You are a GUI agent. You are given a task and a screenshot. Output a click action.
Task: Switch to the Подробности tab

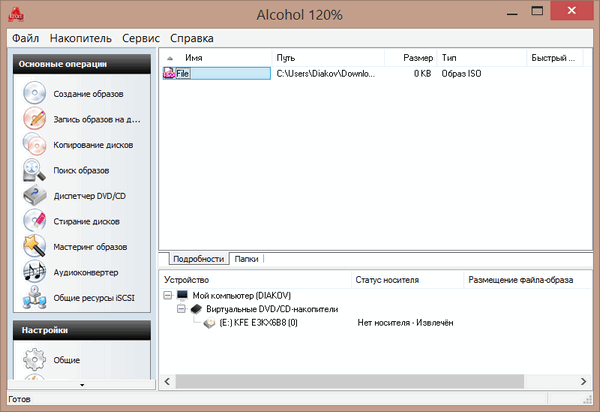(199, 259)
